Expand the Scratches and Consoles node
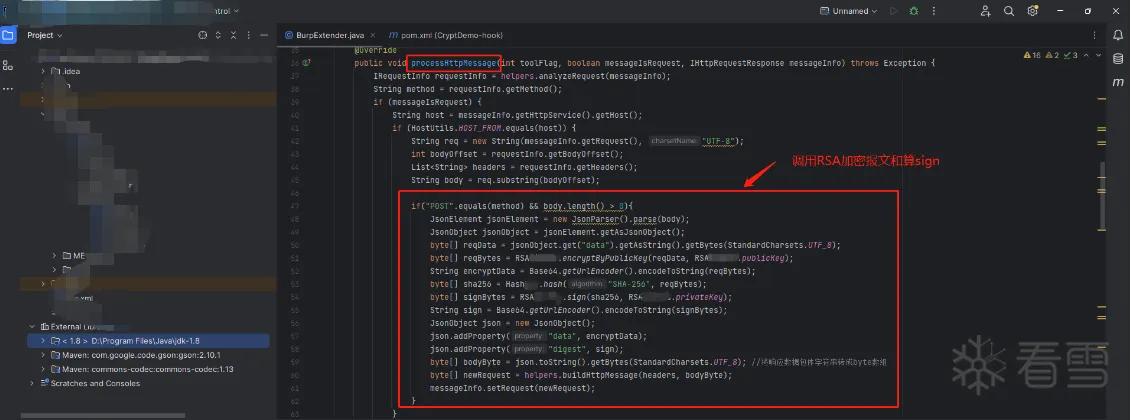Image resolution: width=1131 pixels, height=420 pixels. pyautogui.click(x=32, y=383)
